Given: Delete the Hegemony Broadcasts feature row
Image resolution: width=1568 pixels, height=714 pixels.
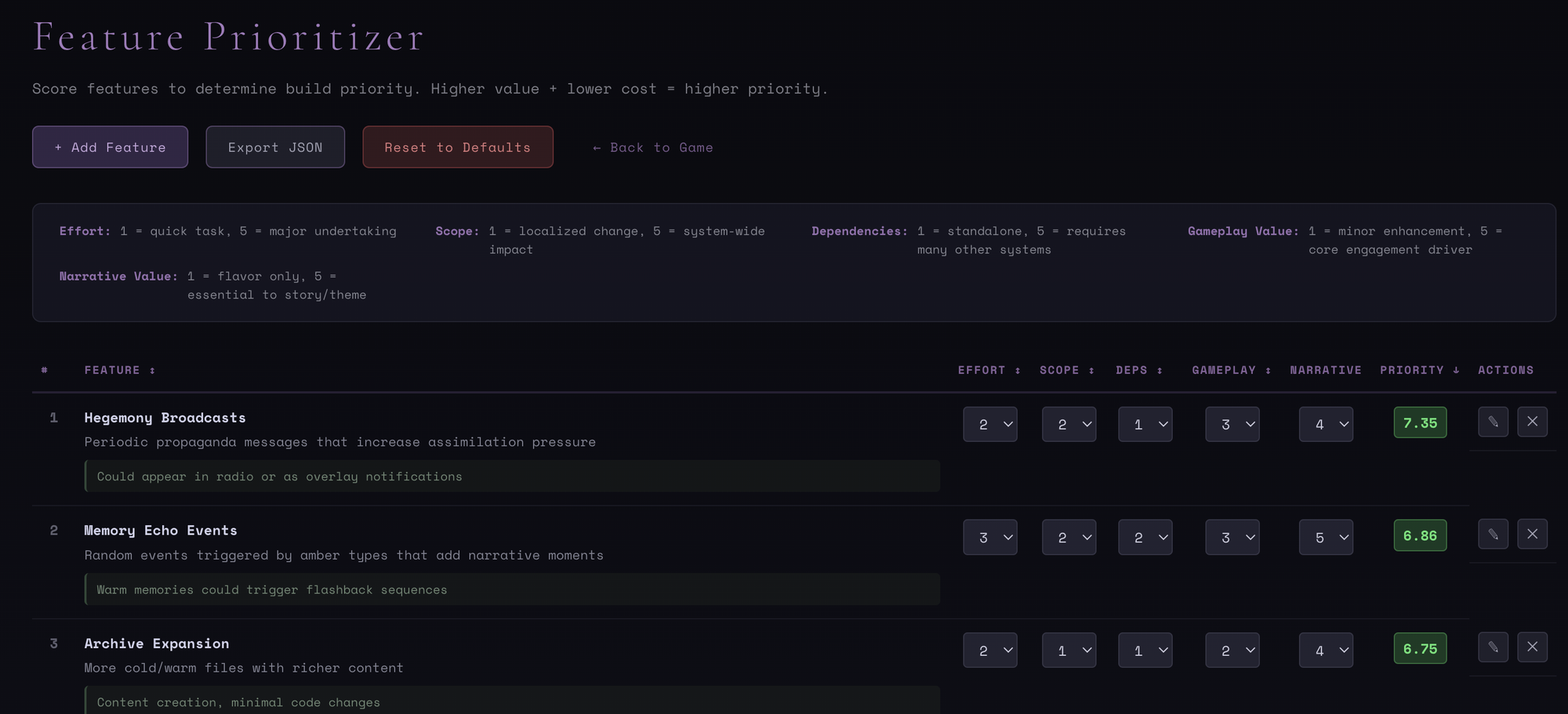Looking at the screenshot, I should click(x=1532, y=422).
